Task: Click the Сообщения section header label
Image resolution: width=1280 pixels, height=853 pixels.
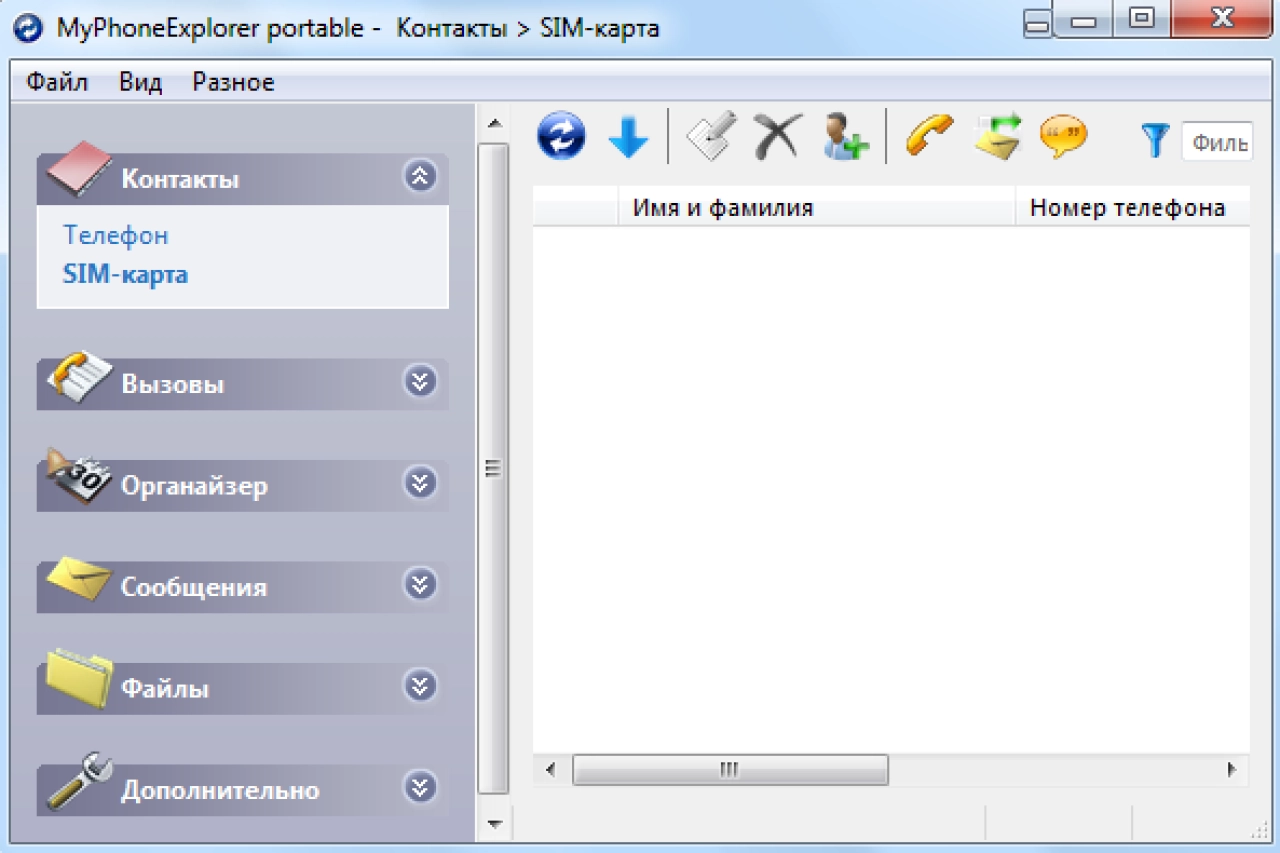Action: tap(194, 588)
